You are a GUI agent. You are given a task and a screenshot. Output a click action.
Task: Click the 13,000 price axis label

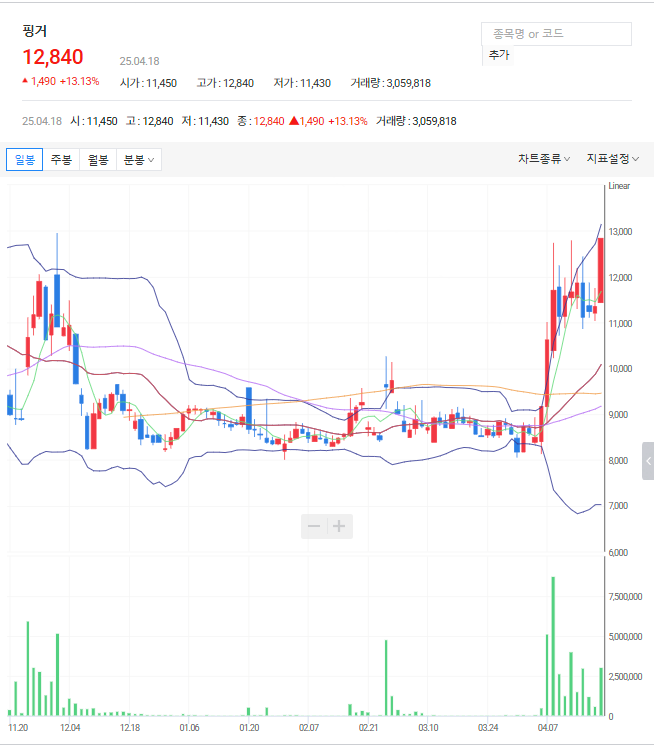click(620, 232)
